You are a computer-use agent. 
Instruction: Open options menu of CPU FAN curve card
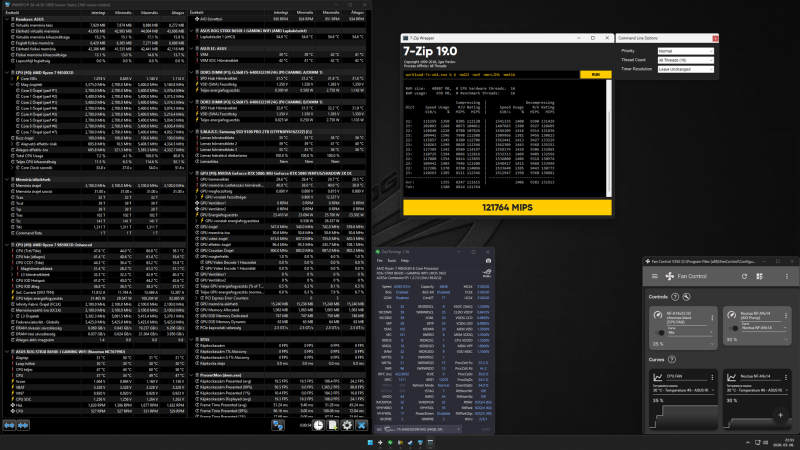712,378
